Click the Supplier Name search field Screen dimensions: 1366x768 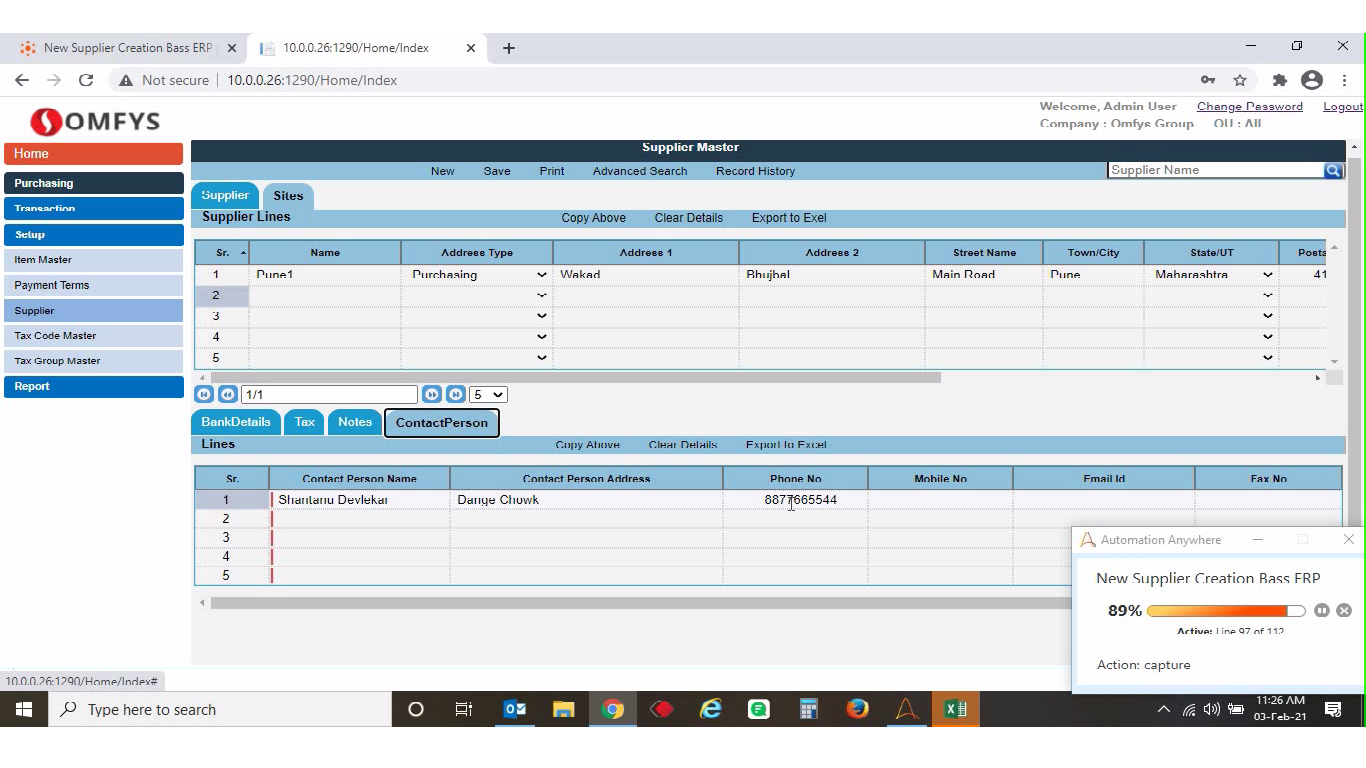(1215, 170)
